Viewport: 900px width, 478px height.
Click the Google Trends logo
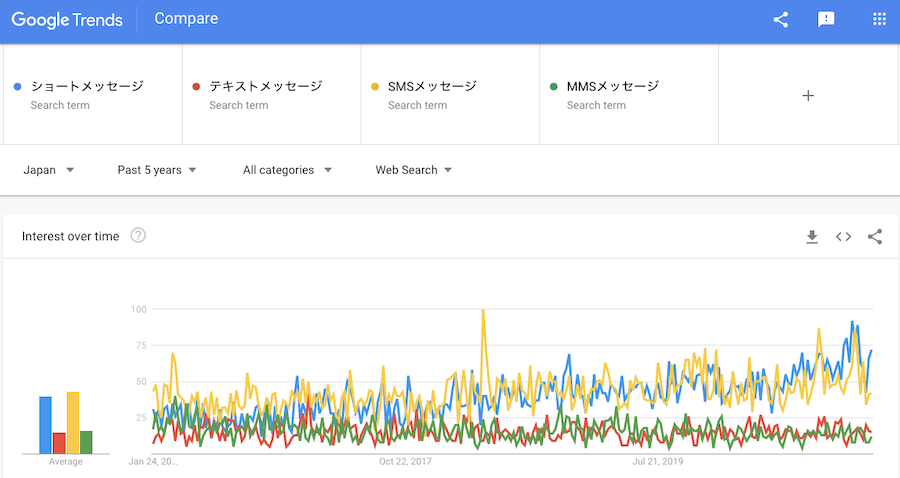[67, 19]
